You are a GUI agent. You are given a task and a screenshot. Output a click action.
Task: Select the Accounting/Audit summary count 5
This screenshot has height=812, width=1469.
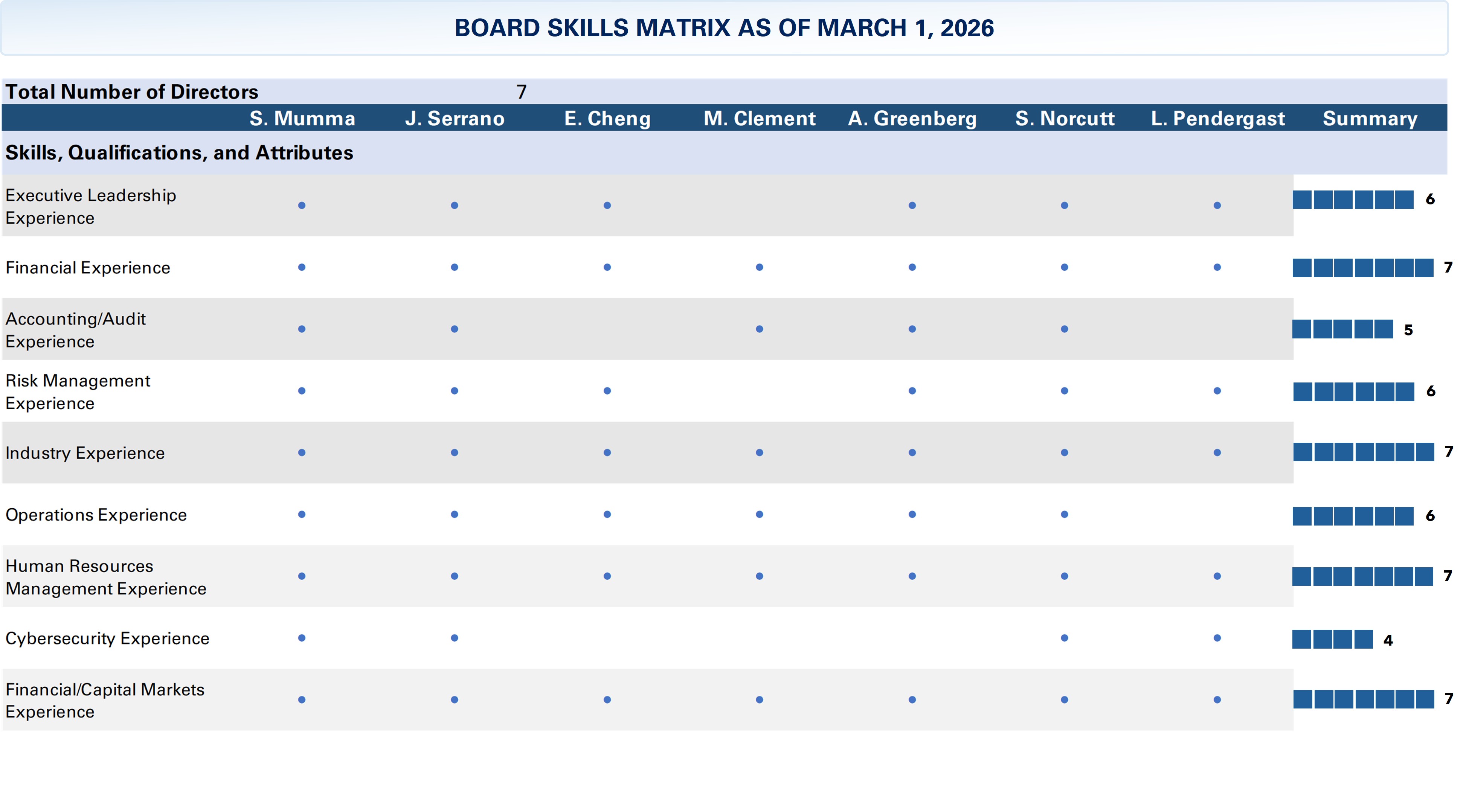point(1408,330)
